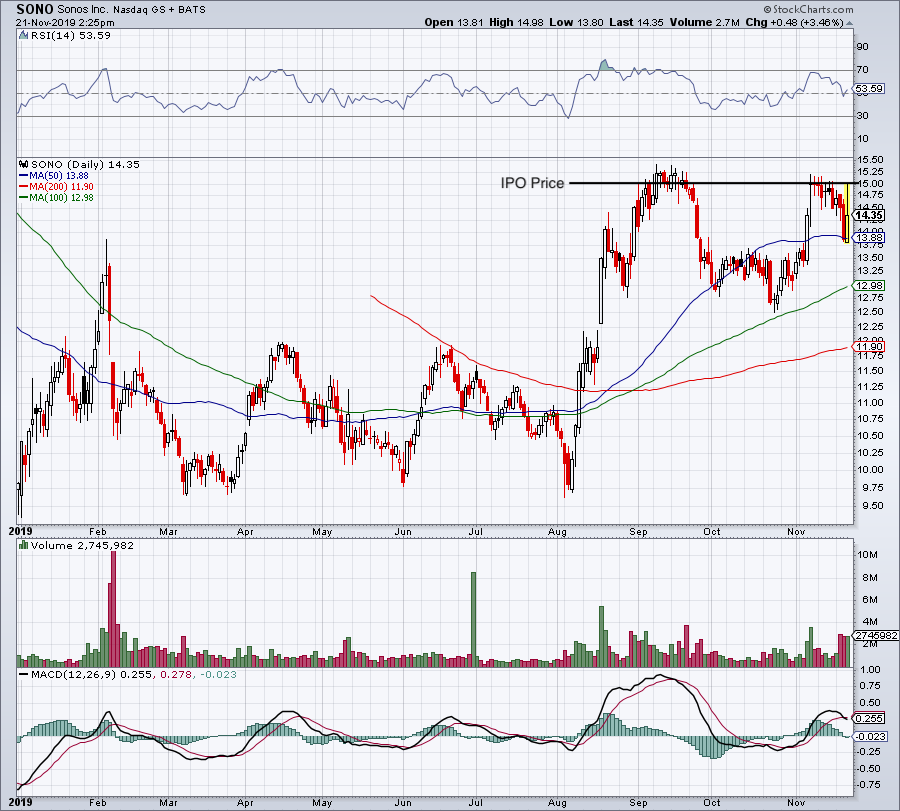Viewport: 900px width, 811px height.
Task: Click the blue 13.88 price axis tag
Action: pyautogui.click(x=869, y=237)
